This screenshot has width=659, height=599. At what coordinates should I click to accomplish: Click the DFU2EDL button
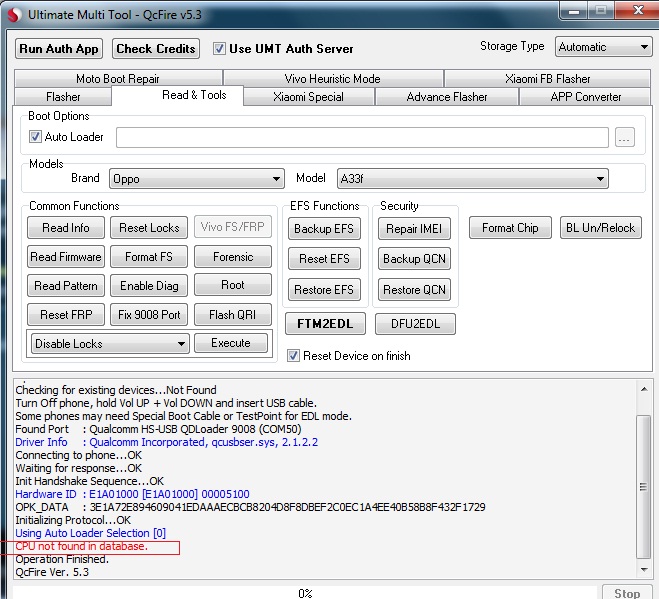coord(415,324)
